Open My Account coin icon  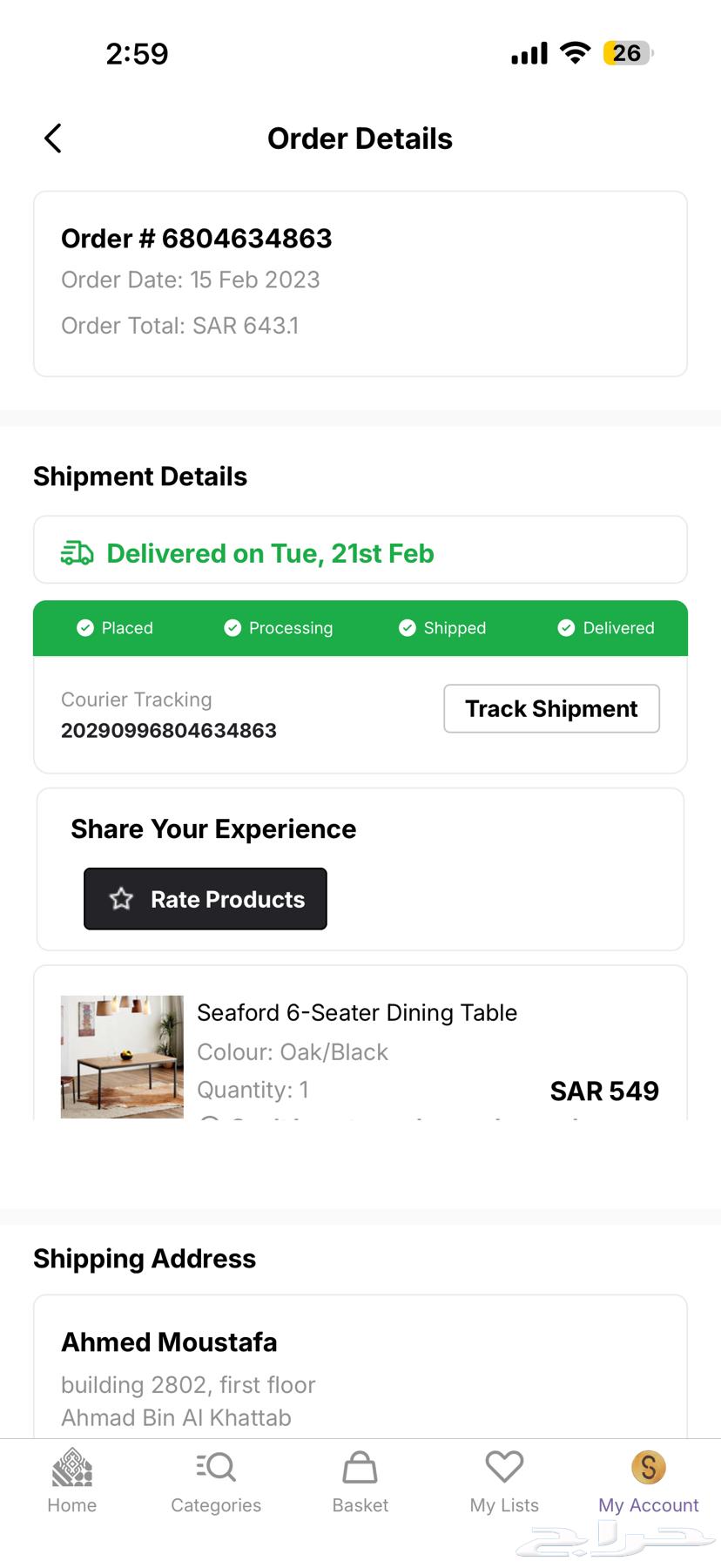click(x=648, y=1468)
